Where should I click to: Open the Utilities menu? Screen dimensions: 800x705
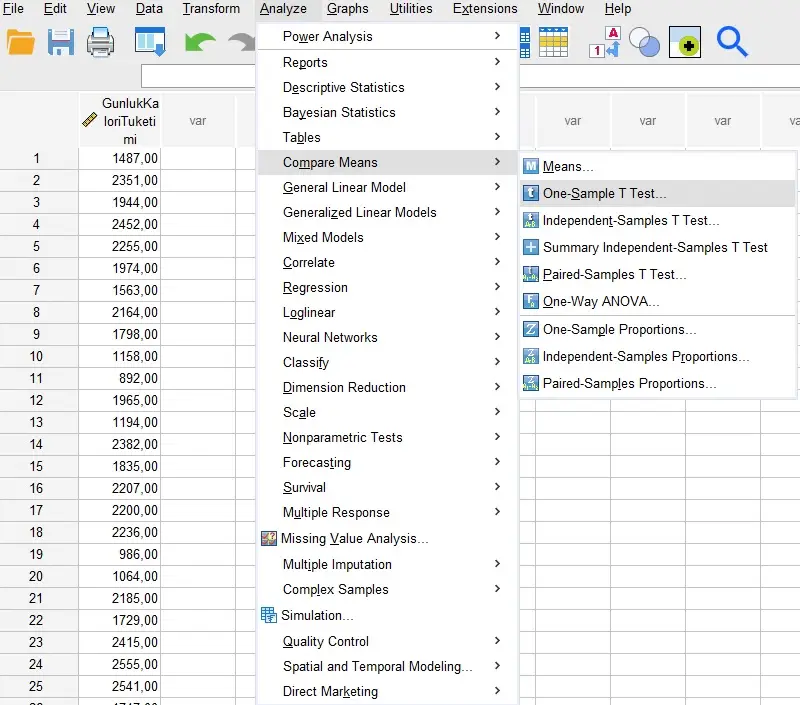411,9
